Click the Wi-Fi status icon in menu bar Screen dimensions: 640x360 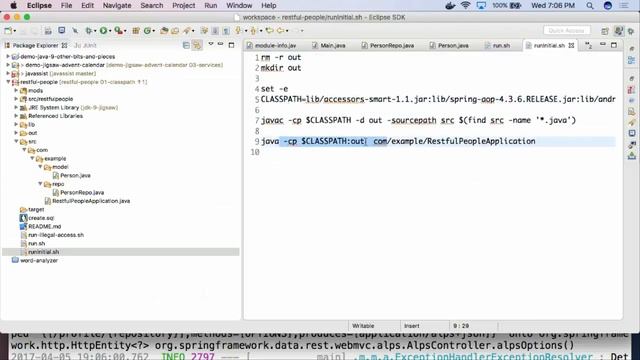[x=465, y=5]
